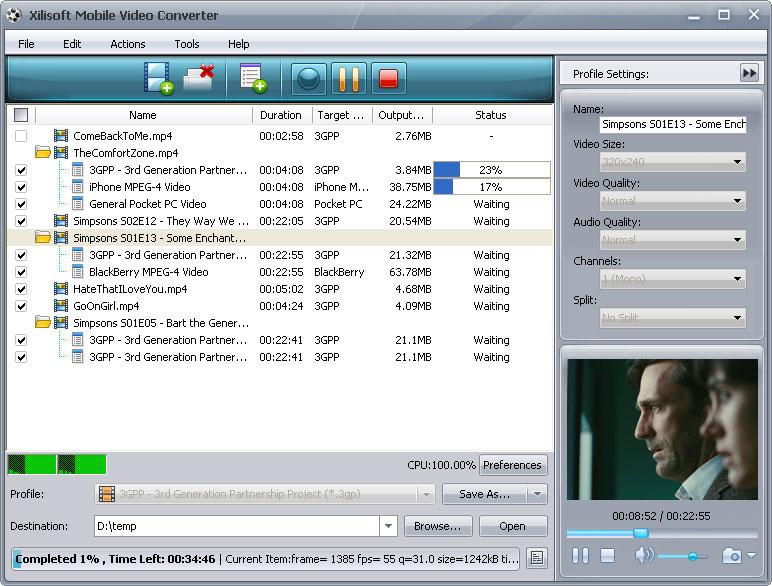Uncheck the HateThatILoveYou.mp4 checkbox
This screenshot has width=772, height=586.
(21, 289)
